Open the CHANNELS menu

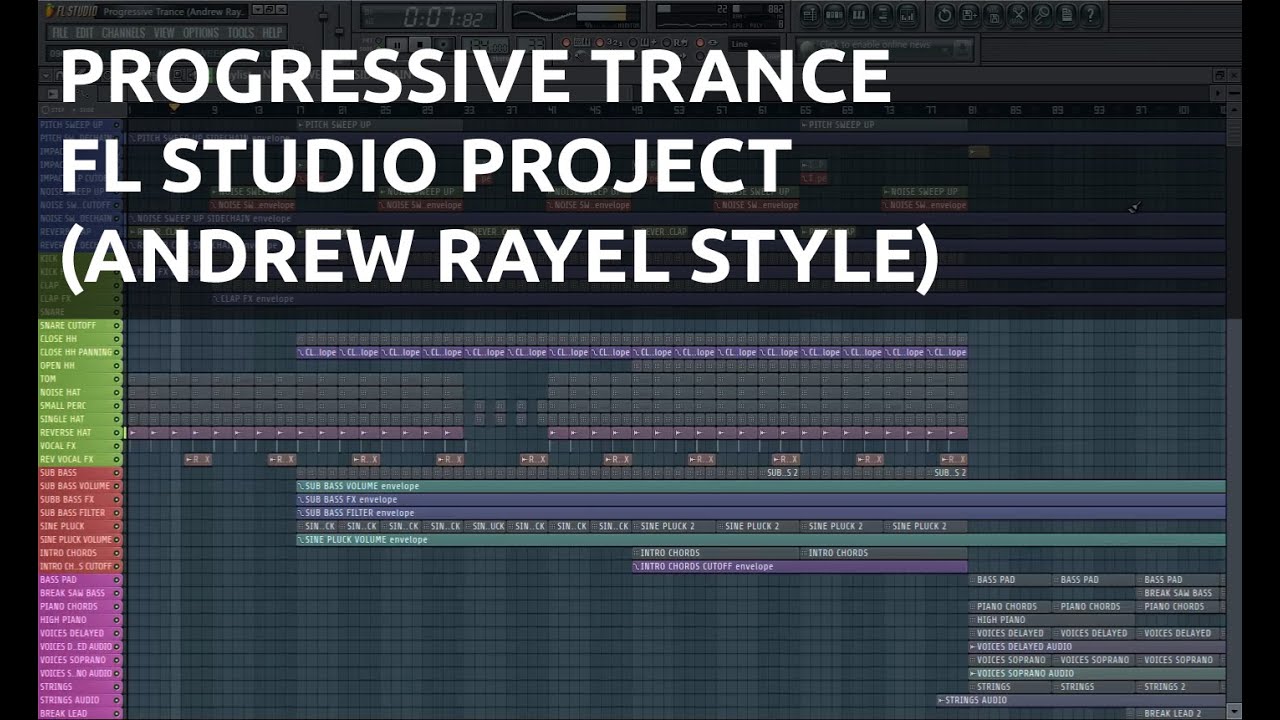124,33
